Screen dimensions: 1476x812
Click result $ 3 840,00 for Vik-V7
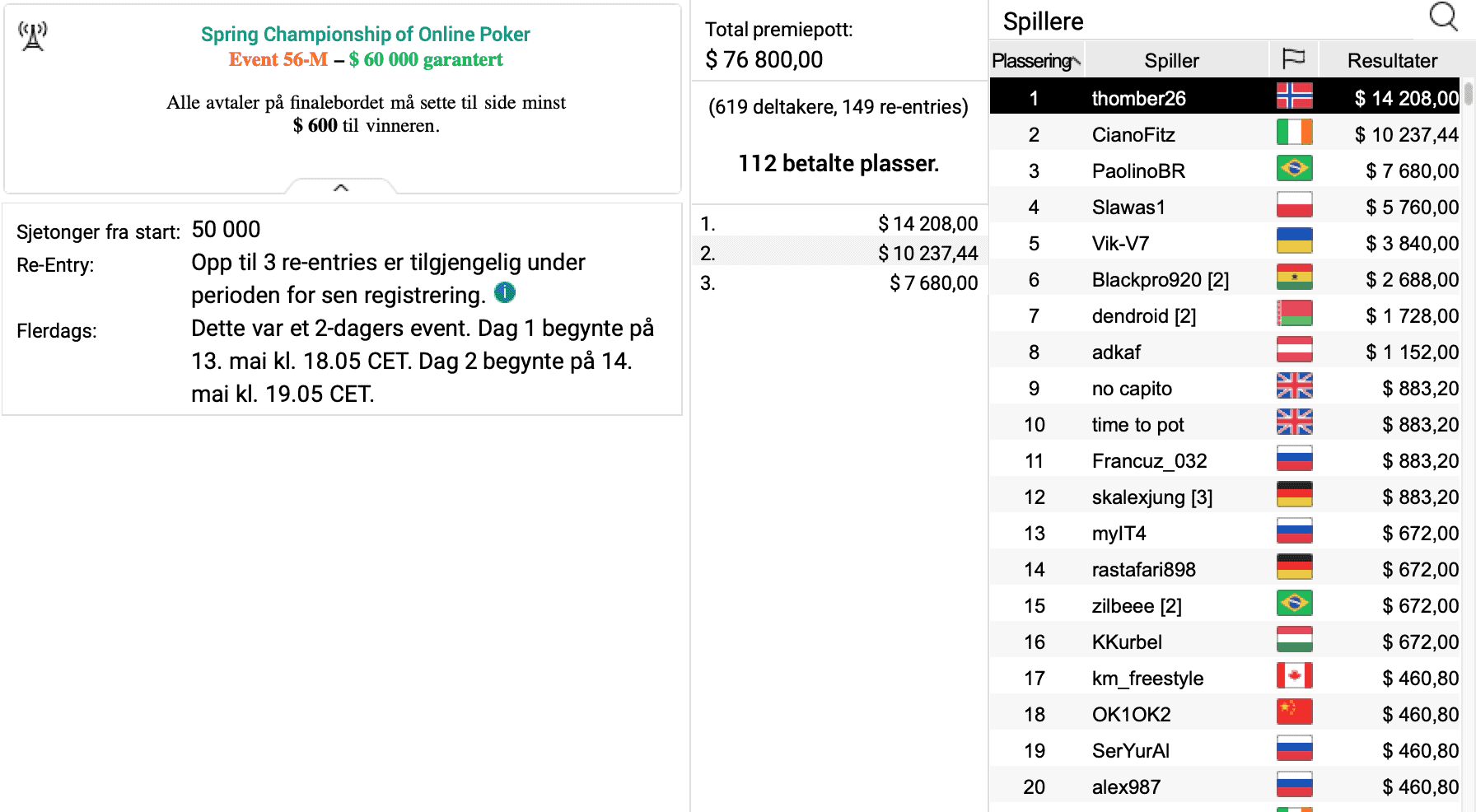[x=1412, y=243]
